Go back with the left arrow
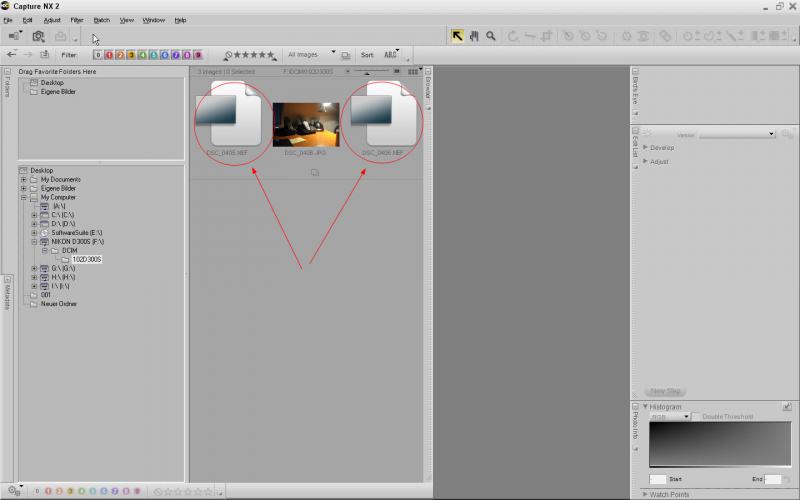 coord(12,54)
